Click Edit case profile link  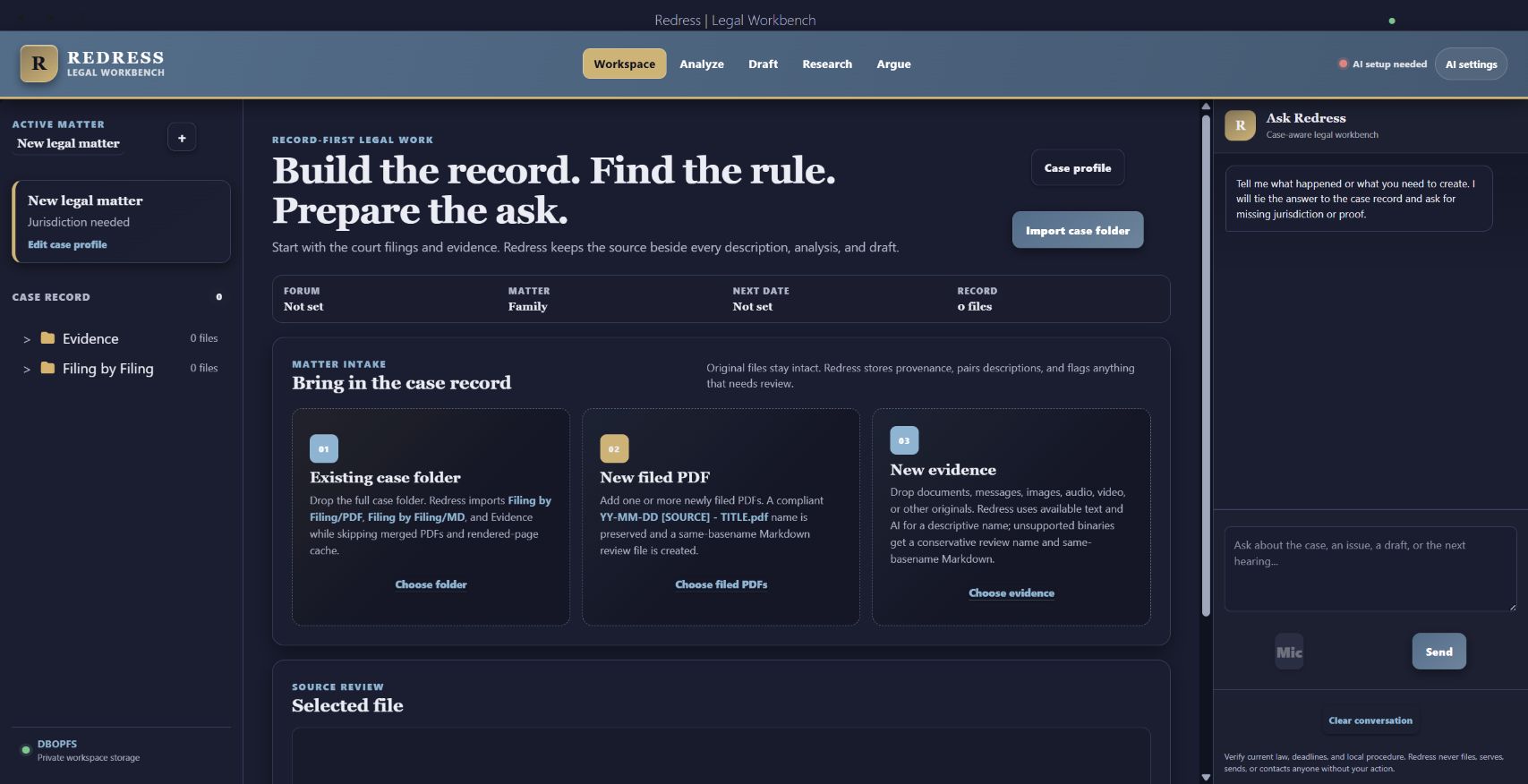coord(67,244)
